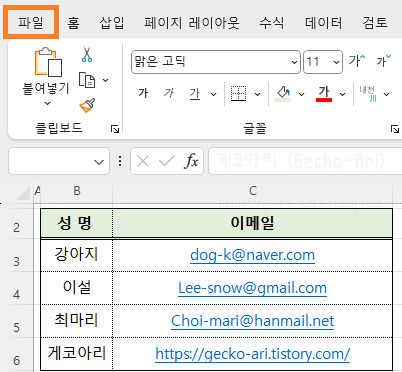Open the Lee-snow@gmail.com link
402x372 pixels.
click(x=252, y=288)
